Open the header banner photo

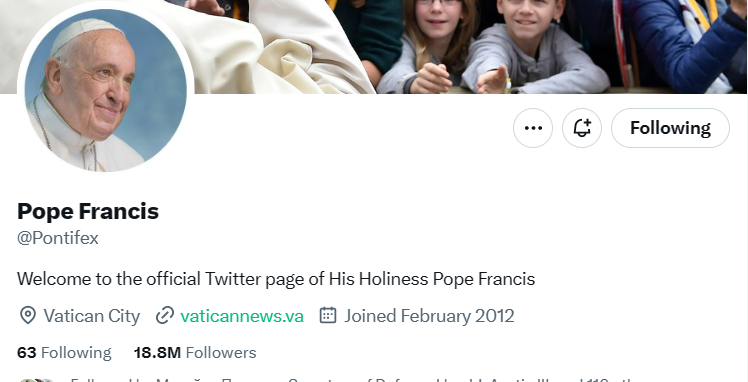click(x=468, y=46)
